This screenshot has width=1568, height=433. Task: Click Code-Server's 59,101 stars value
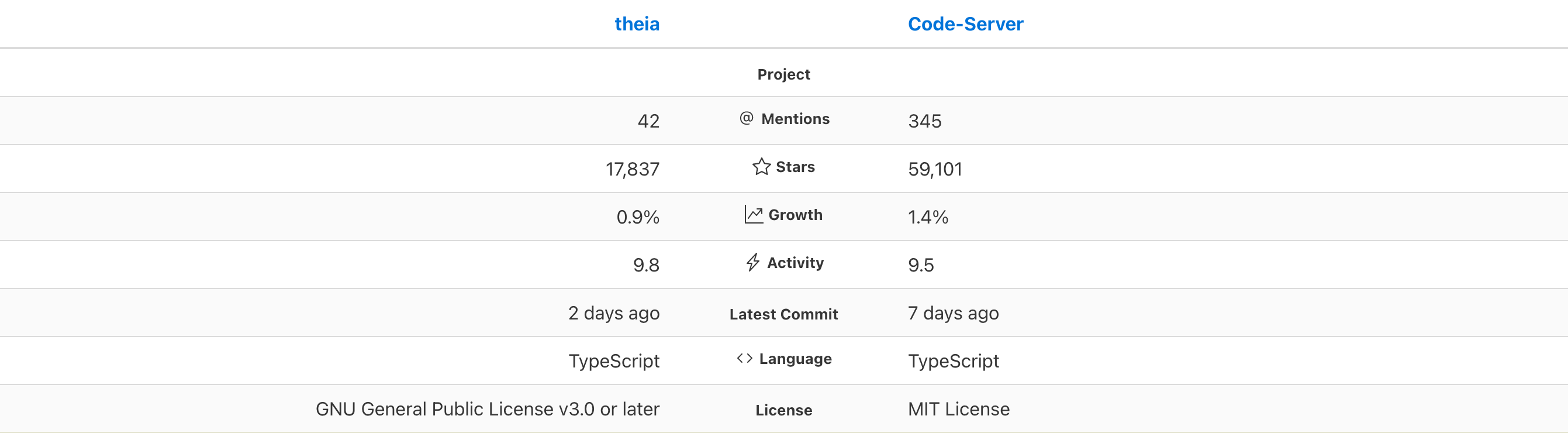click(x=935, y=169)
